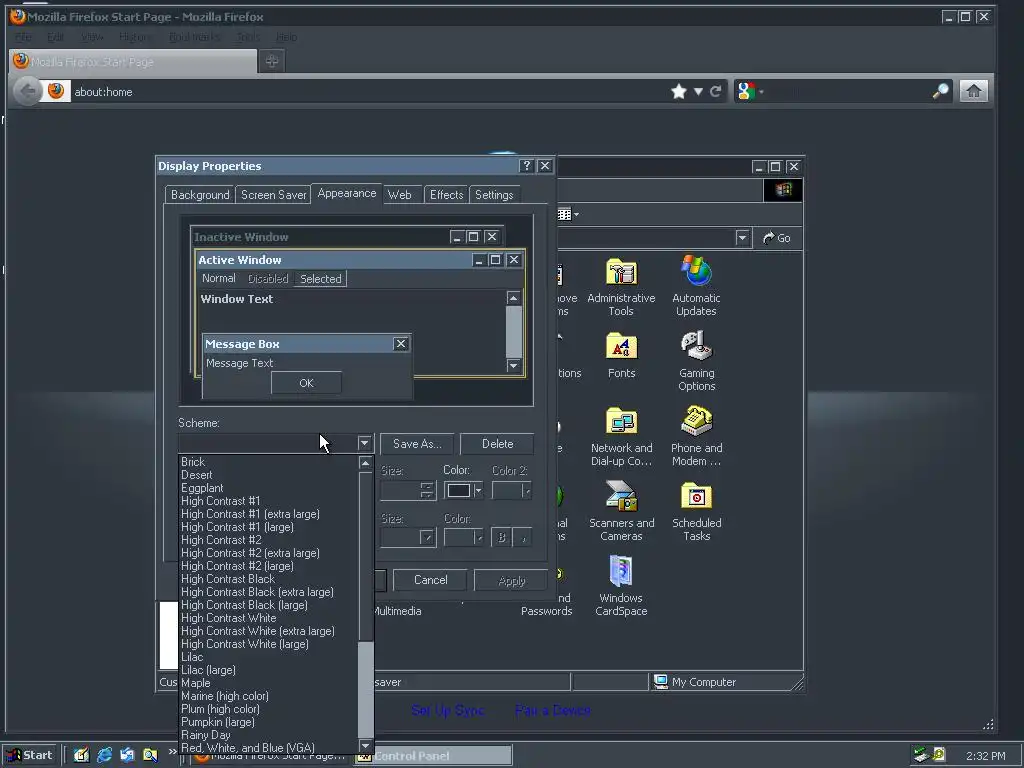Click the Go button in Control Panel

(x=776, y=238)
